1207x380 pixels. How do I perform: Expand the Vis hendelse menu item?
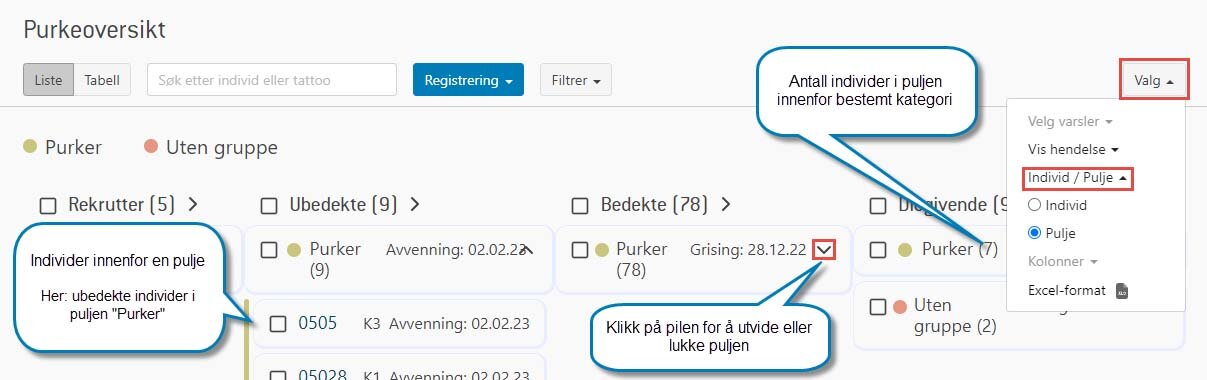(1072, 148)
